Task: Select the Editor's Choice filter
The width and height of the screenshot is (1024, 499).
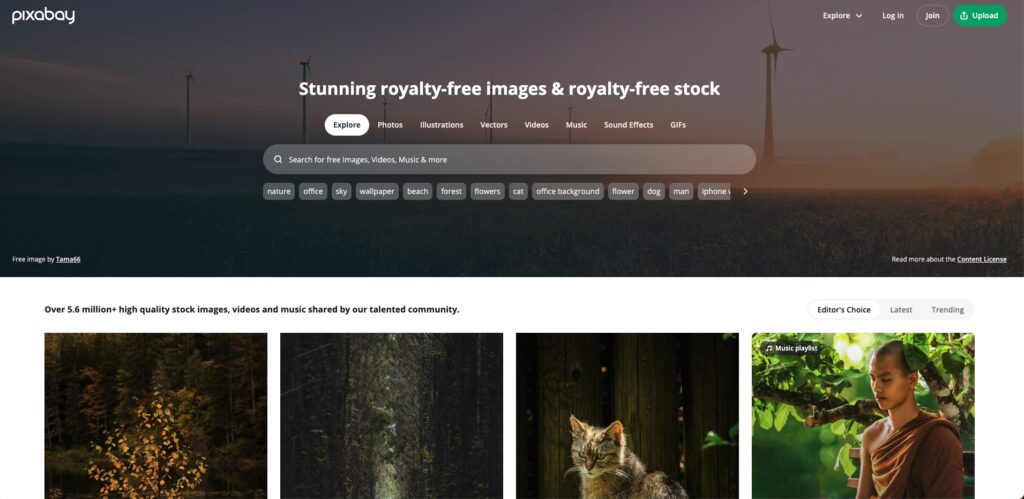Action: (x=844, y=310)
